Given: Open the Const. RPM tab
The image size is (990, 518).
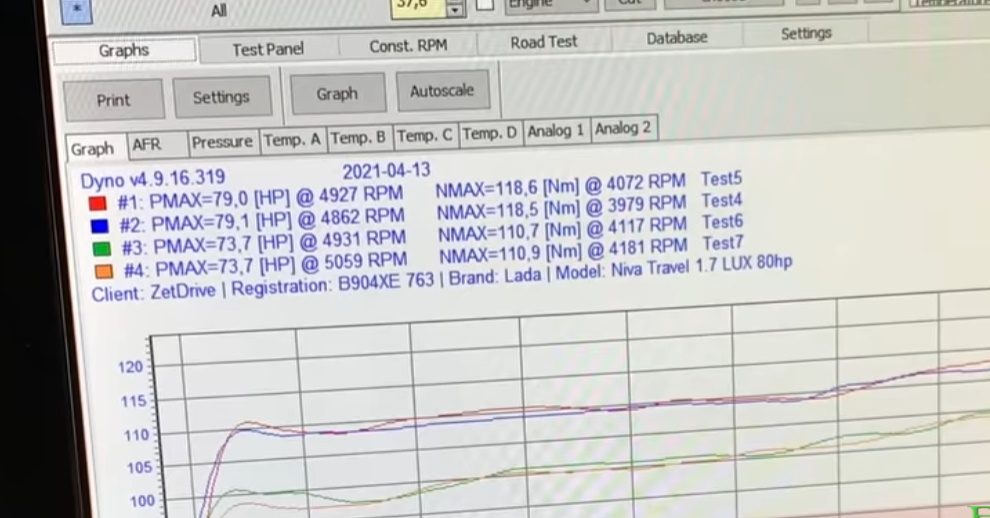Looking at the screenshot, I should pos(406,46).
